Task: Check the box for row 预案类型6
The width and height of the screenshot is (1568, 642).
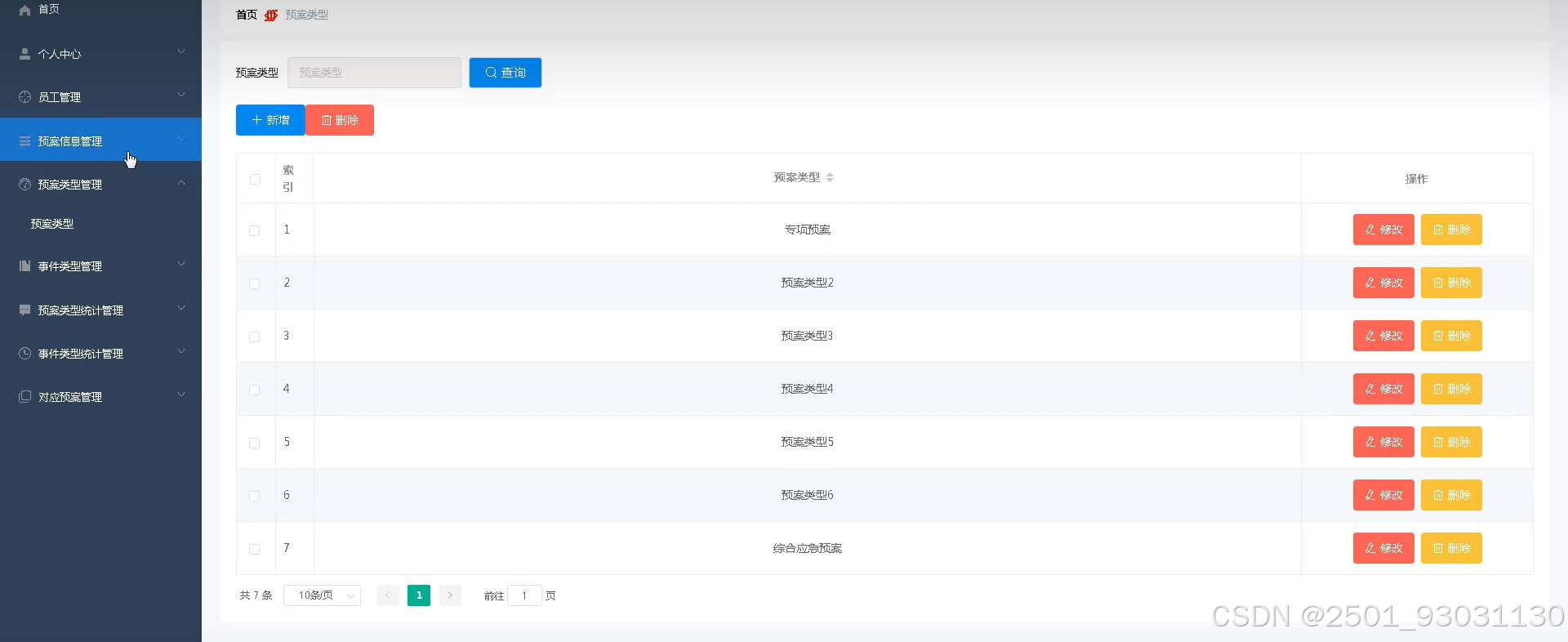Action: click(x=255, y=496)
